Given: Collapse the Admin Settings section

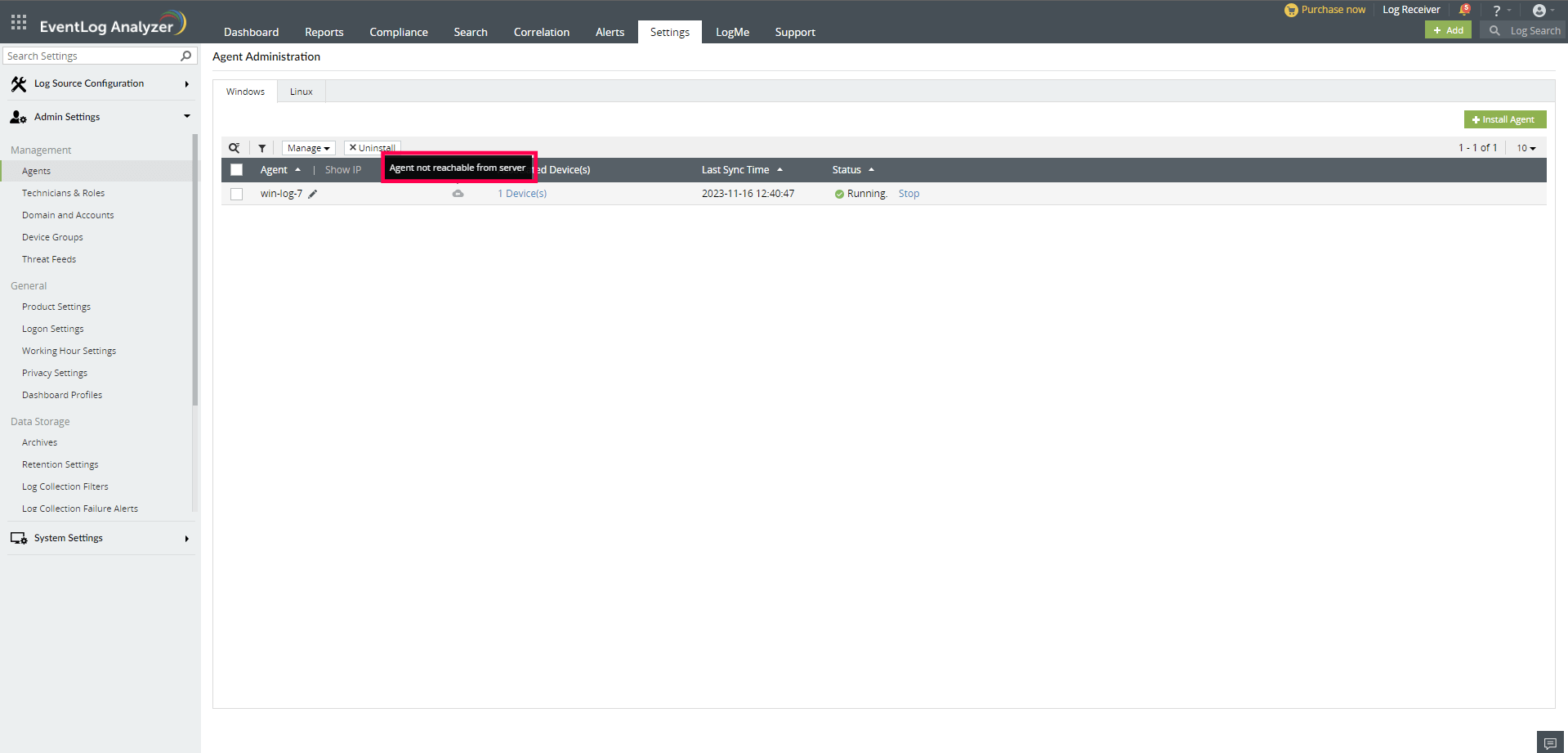Looking at the screenshot, I should [187, 116].
